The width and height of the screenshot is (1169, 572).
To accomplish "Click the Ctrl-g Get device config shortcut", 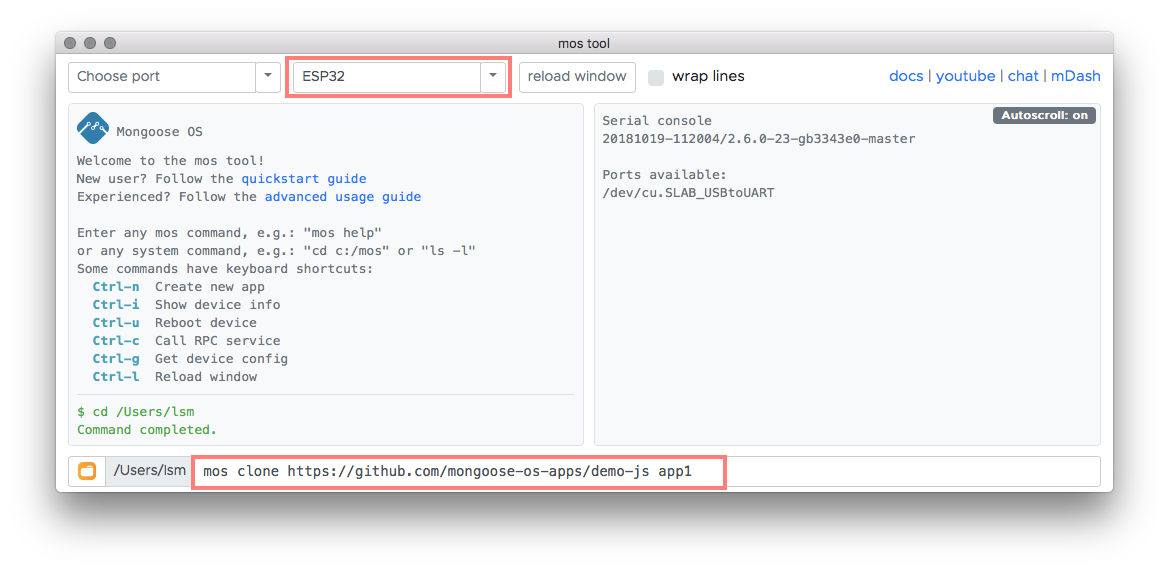I will [x=190, y=358].
